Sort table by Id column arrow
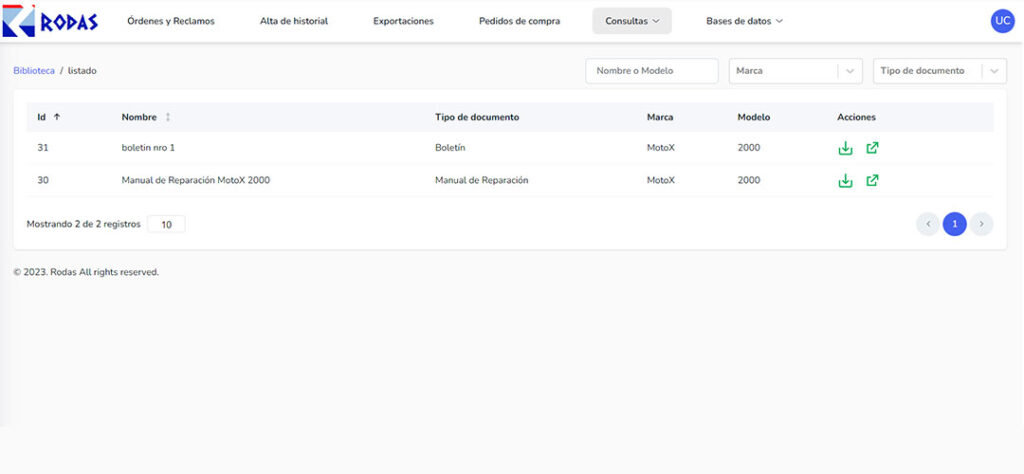Viewport: 1024px width, 474px height. click(x=57, y=117)
